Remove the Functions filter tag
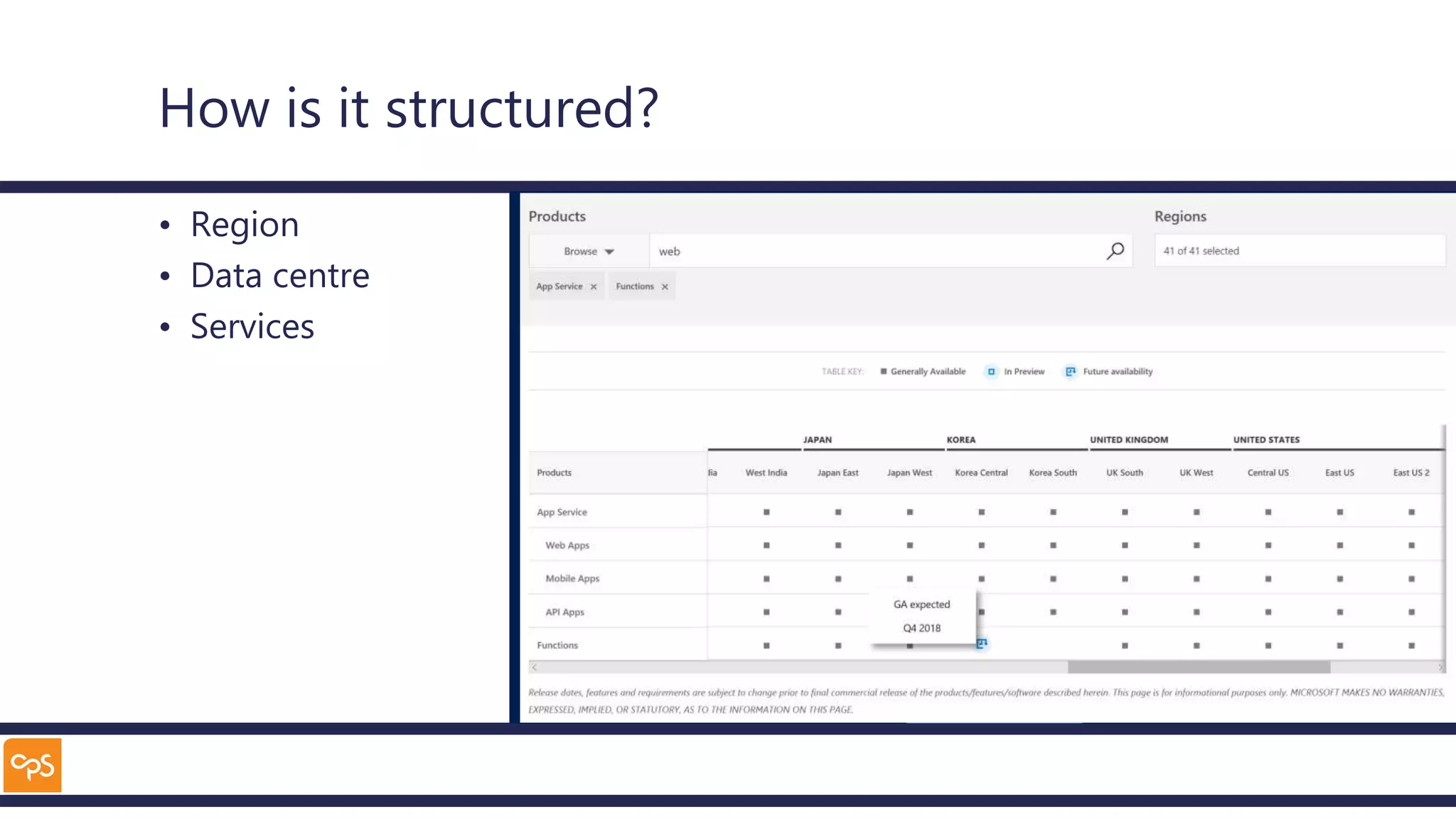 coord(665,287)
